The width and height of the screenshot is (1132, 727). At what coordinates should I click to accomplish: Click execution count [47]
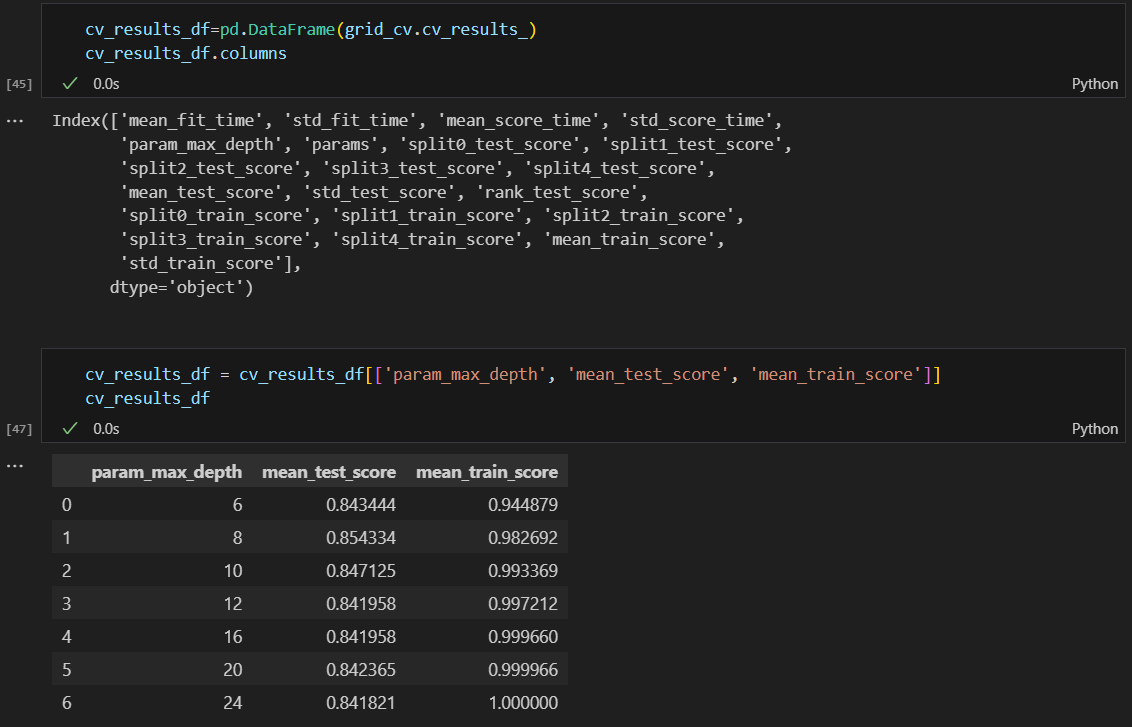click(x=19, y=429)
